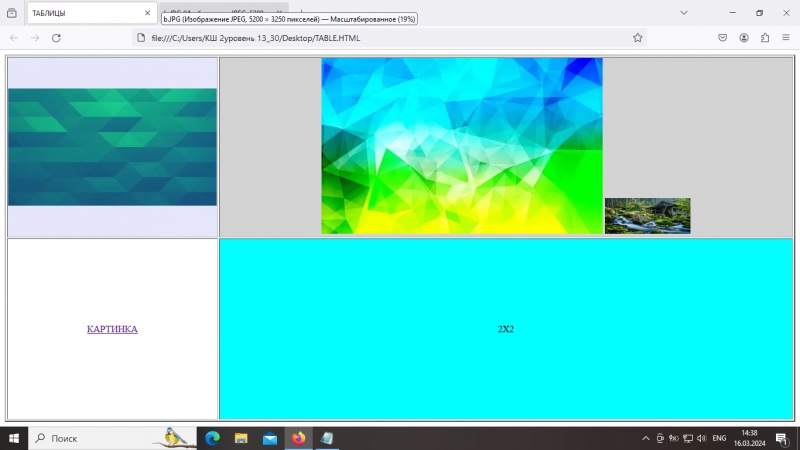The width and height of the screenshot is (800, 450).
Task: Go back with the back arrow
Action: click(14, 38)
